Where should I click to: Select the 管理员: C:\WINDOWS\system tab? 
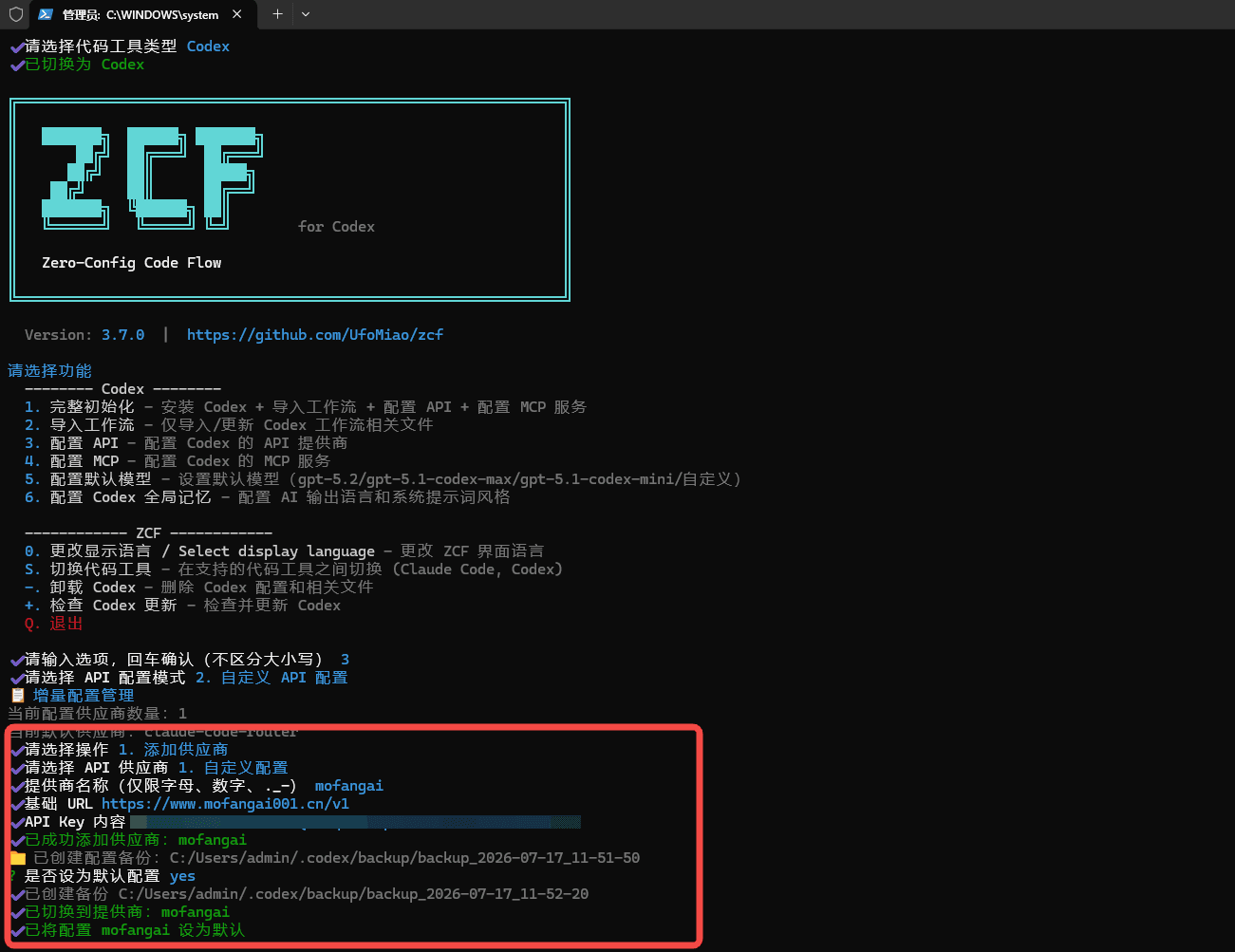140,14
